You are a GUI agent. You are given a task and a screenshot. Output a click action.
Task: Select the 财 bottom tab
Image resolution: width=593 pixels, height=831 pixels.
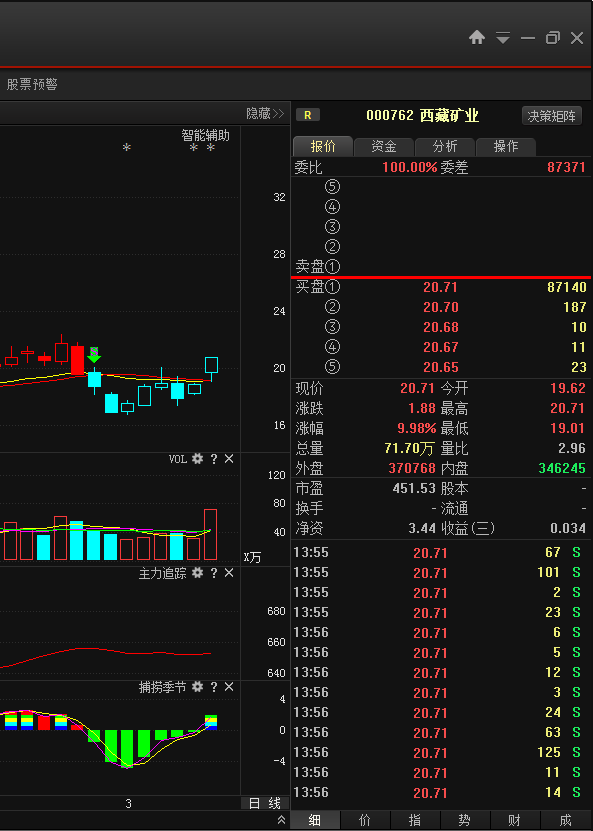(515, 820)
